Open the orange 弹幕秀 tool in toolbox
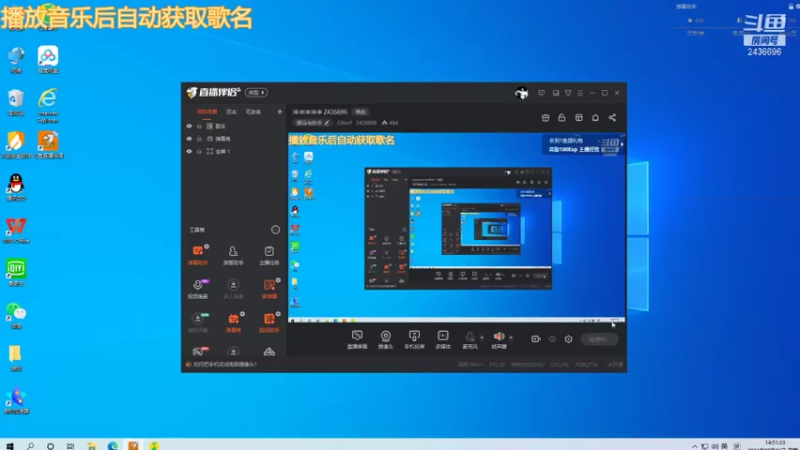The width and height of the screenshot is (800, 450). pyautogui.click(x=233, y=322)
